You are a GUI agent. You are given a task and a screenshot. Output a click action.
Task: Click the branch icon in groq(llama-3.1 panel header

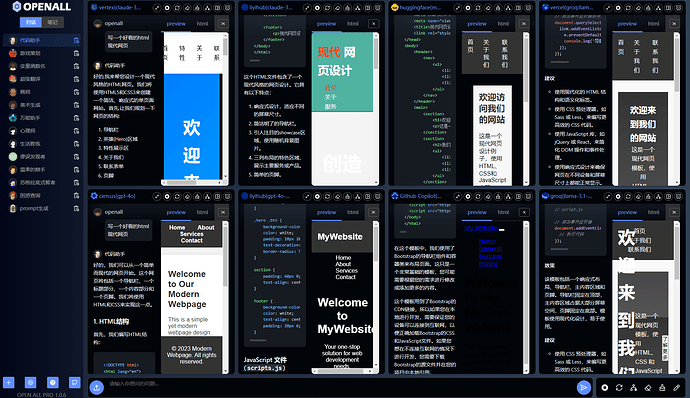659,196
